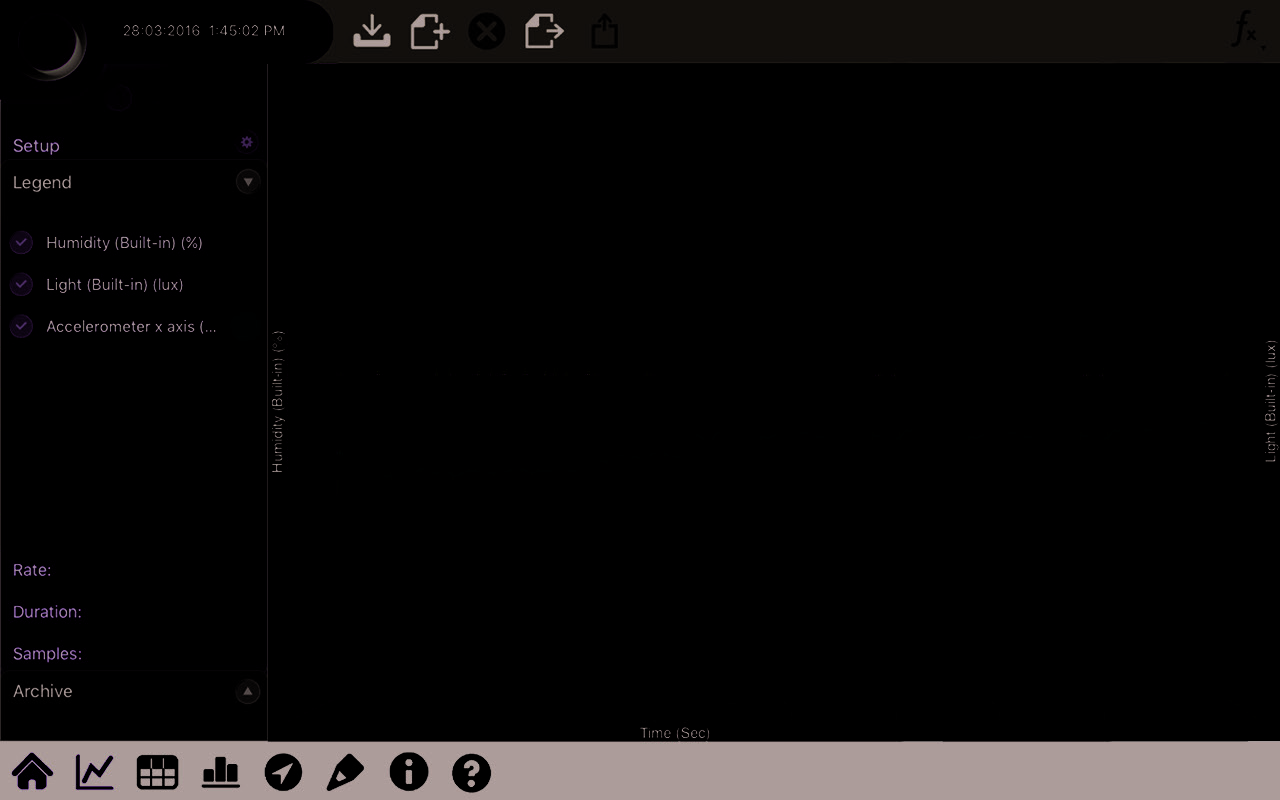Expand the Archive section arrow

click(x=248, y=691)
